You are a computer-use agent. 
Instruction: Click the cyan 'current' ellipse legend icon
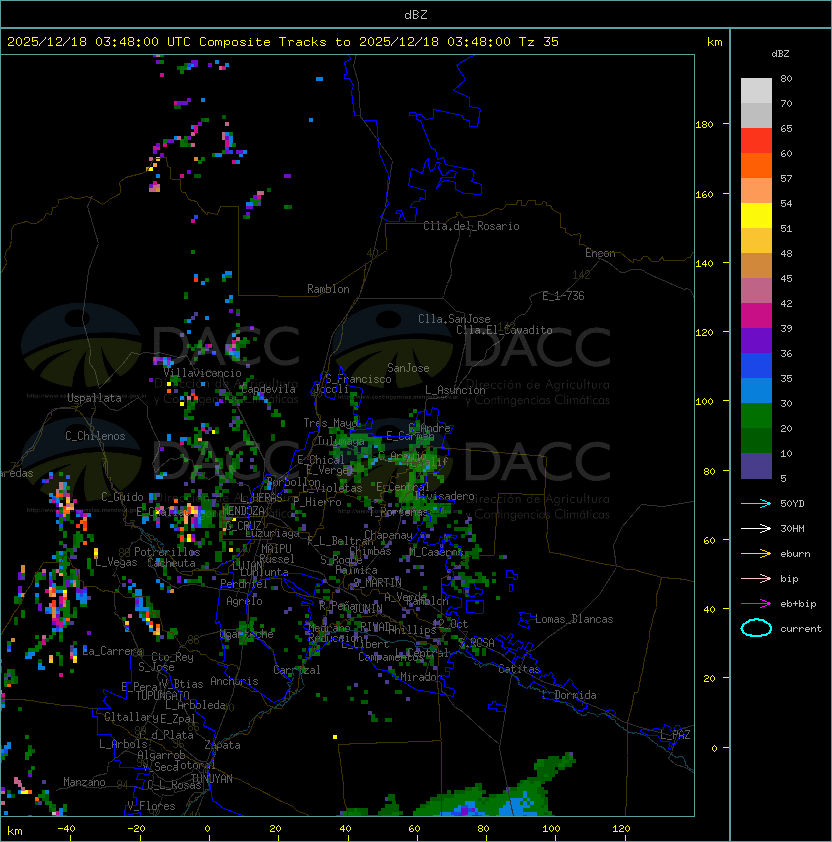click(756, 628)
